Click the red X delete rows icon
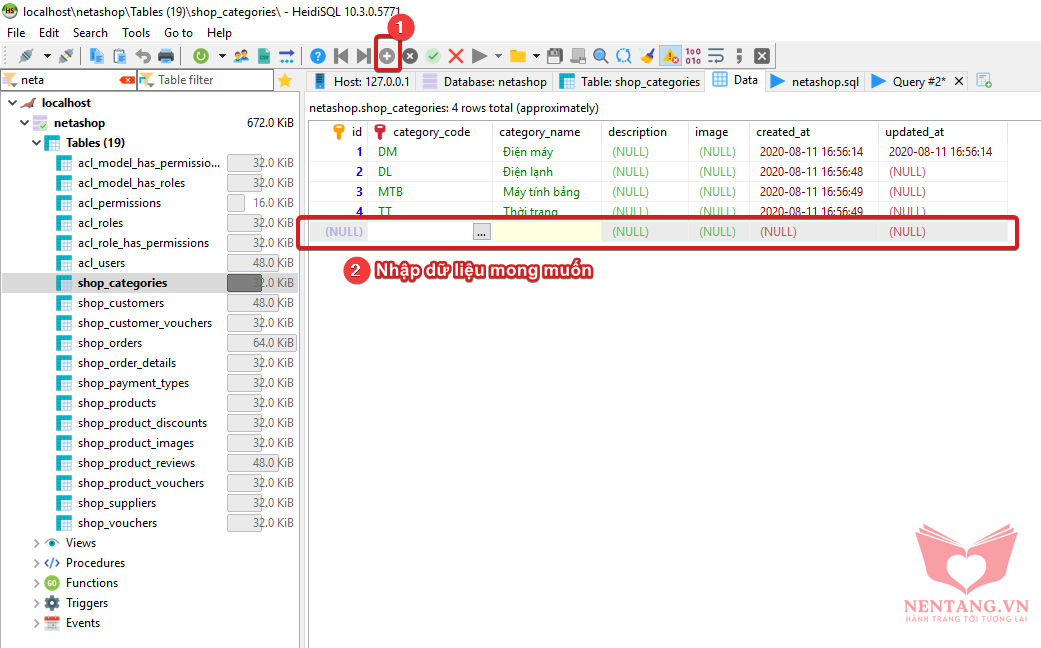This screenshot has height=648, width=1041. [456, 56]
